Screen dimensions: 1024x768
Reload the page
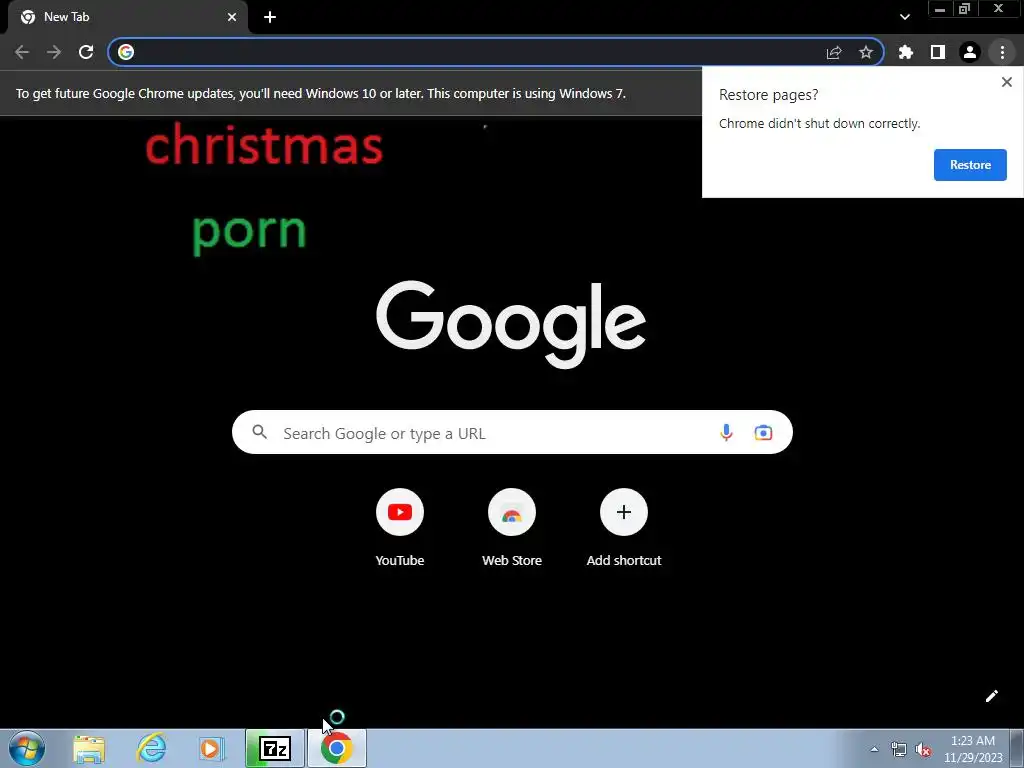[x=86, y=52]
